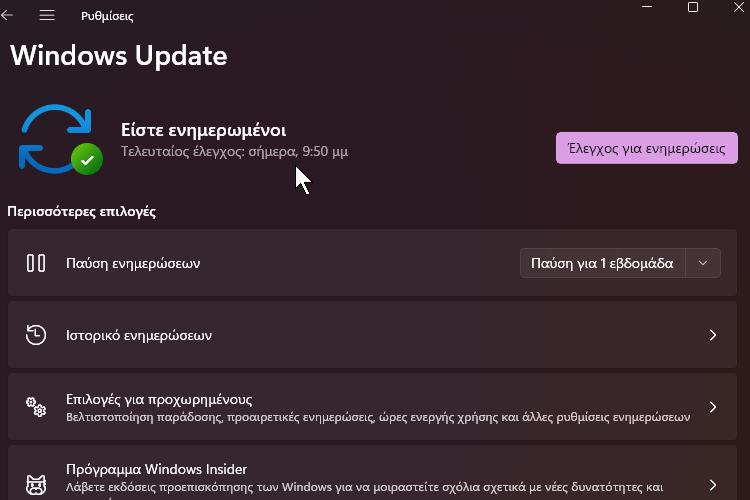The width and height of the screenshot is (750, 500).
Task: Open advanced options via right chevron
Action: 713,407
